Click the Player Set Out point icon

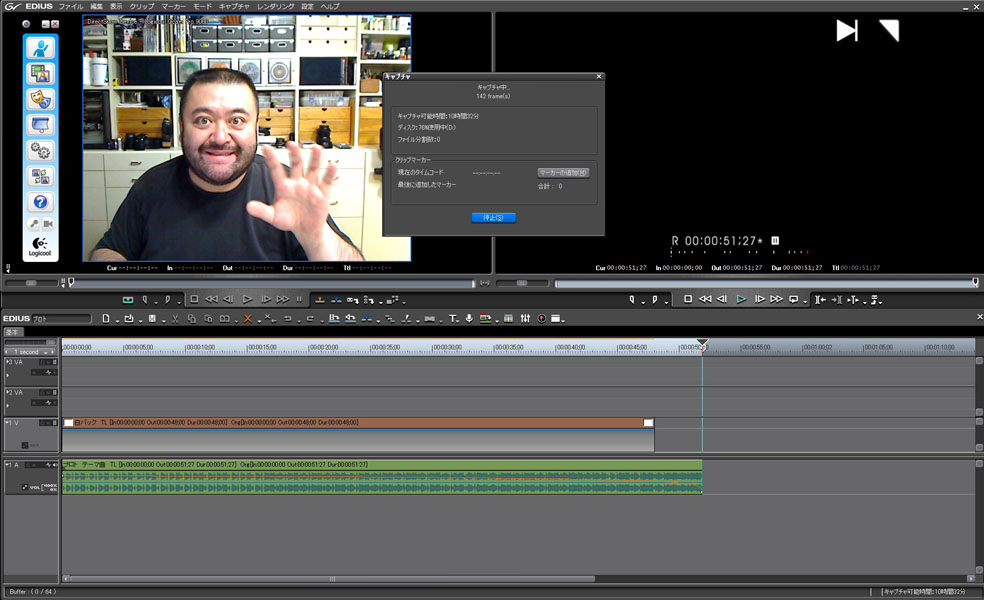[168, 300]
